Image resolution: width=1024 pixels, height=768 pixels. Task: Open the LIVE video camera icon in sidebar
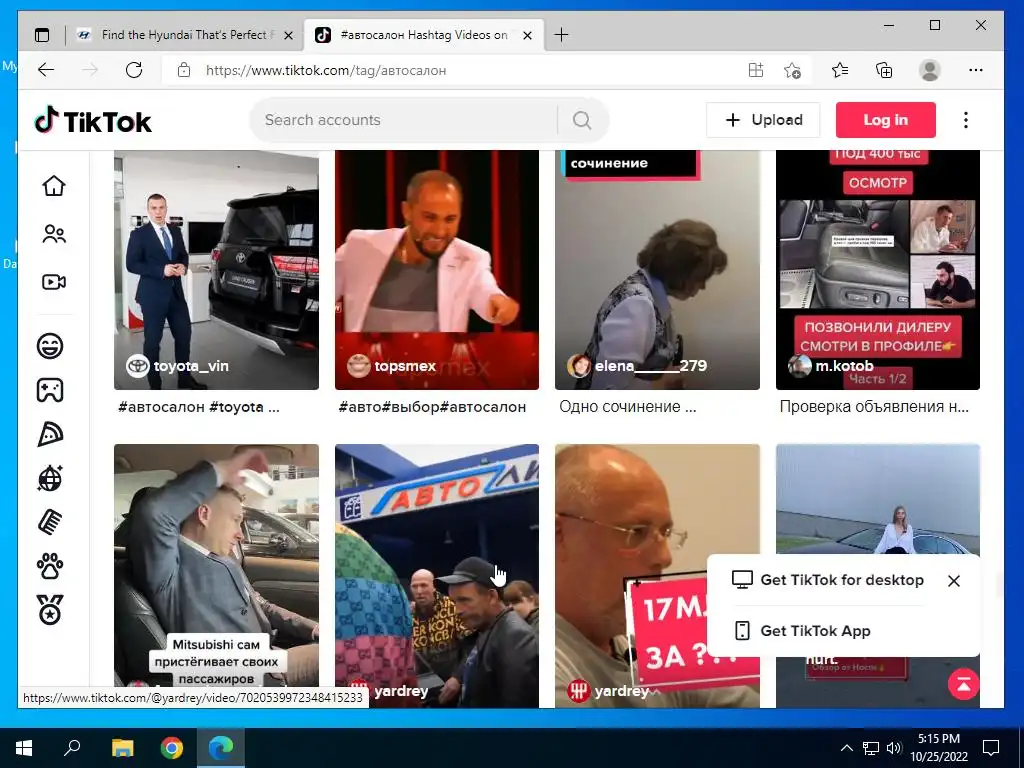pos(54,281)
